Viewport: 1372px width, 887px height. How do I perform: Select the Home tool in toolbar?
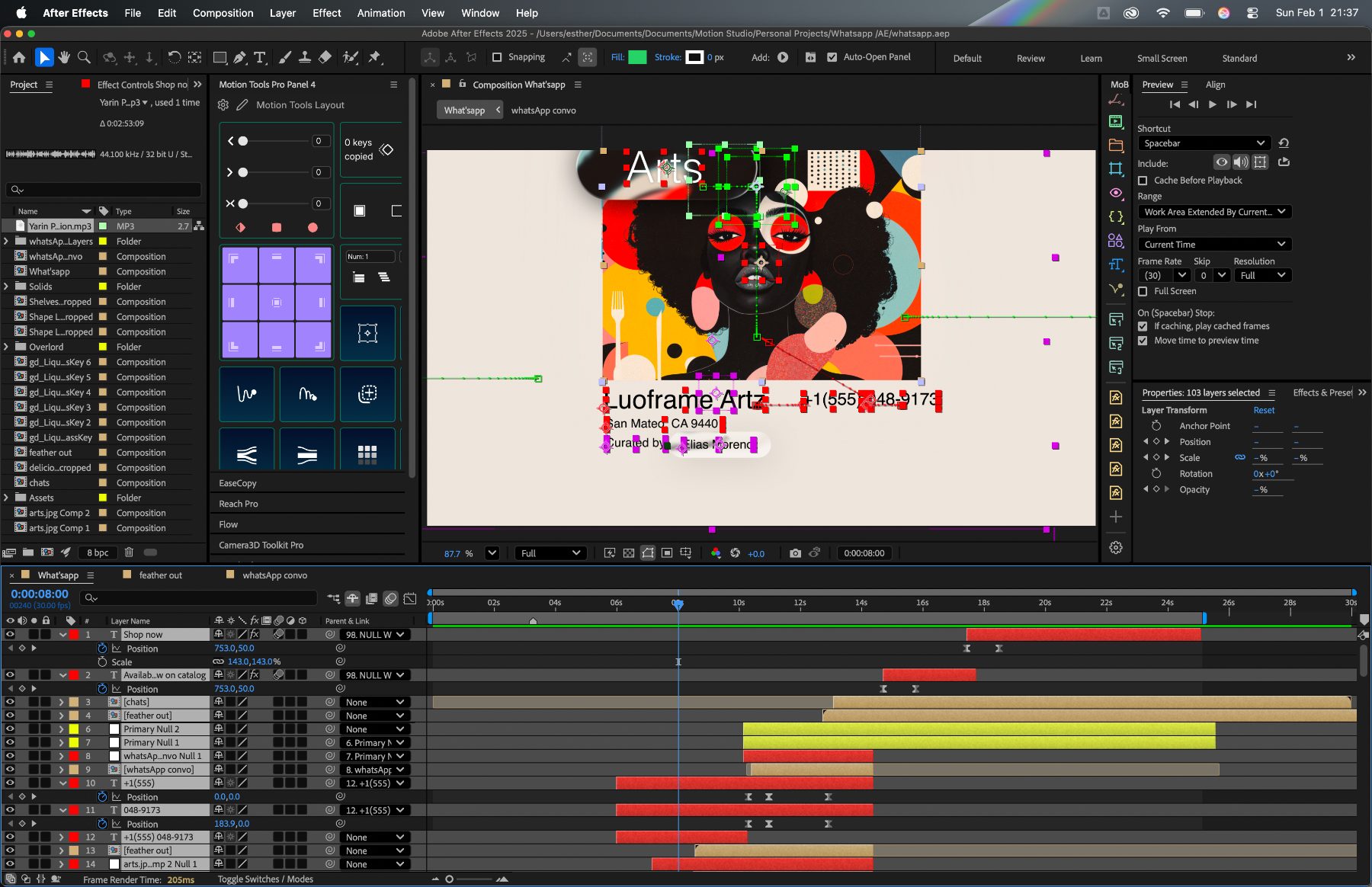click(x=19, y=57)
